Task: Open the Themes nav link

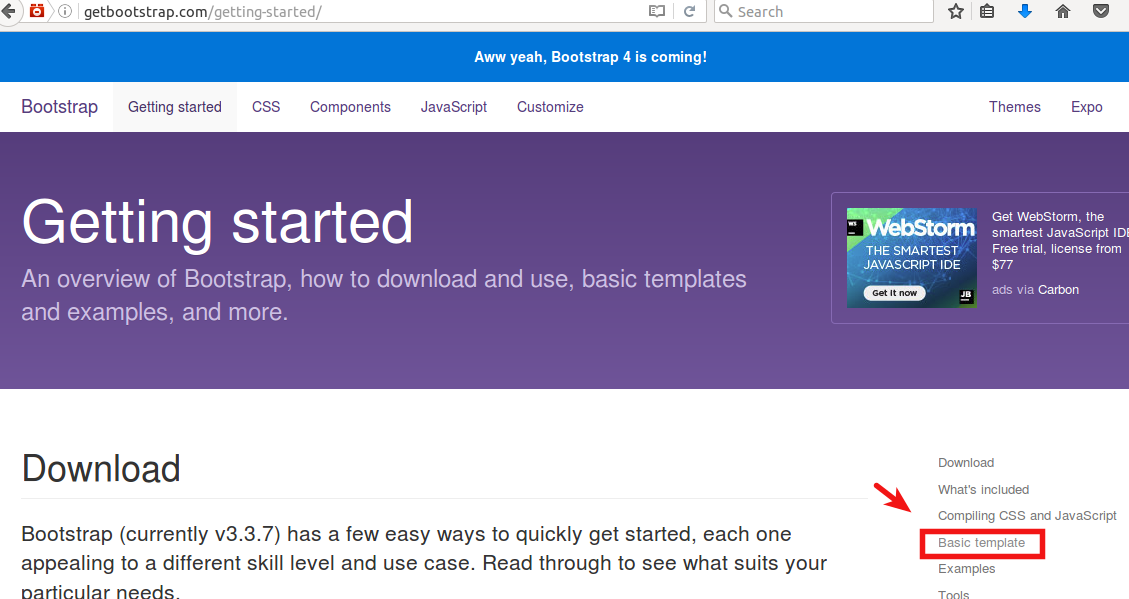Action: coord(1015,107)
